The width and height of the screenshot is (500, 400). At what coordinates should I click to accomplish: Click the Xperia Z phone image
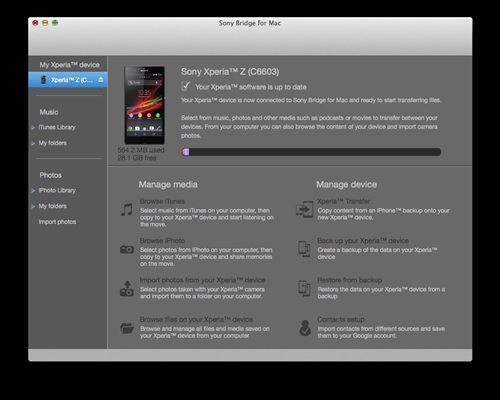pos(144,105)
